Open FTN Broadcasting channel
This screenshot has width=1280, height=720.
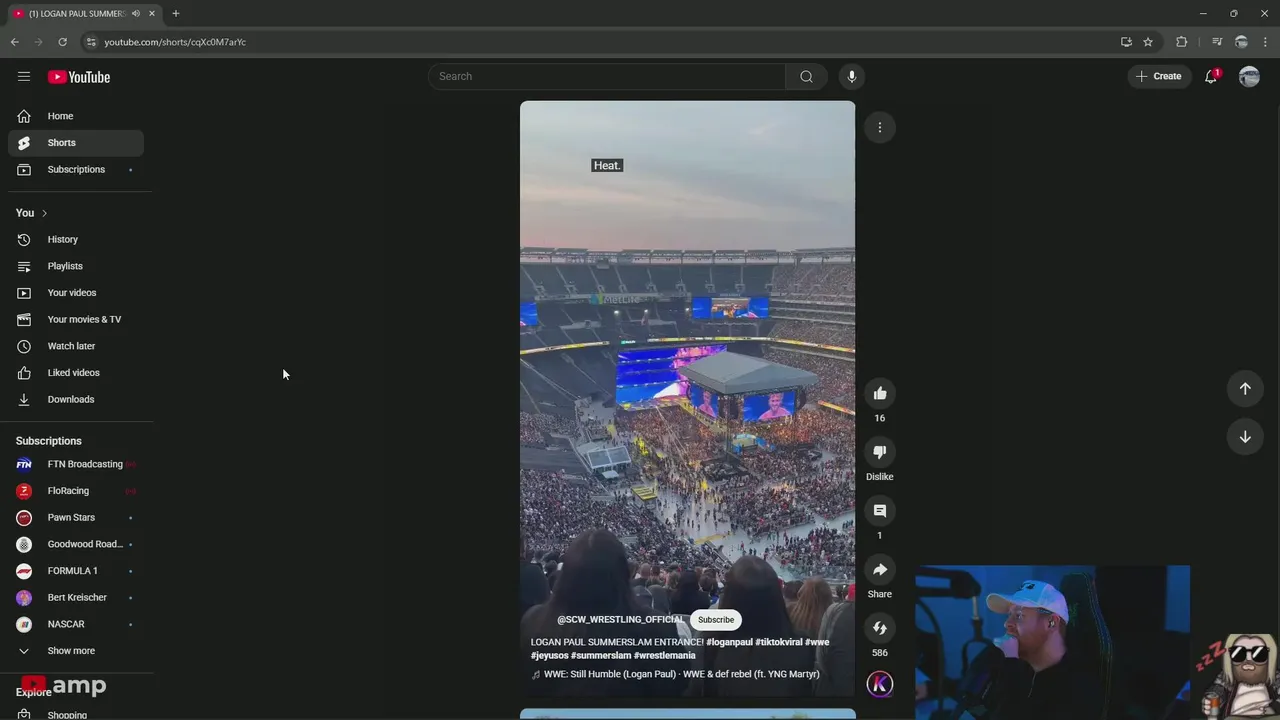pyautogui.click(x=76, y=464)
